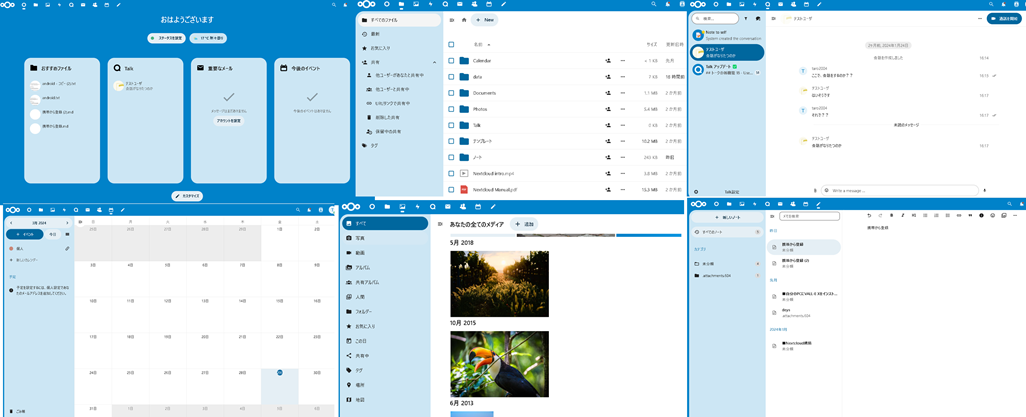Tick the checkbox next to Calendar folder
Screen dimensions: 1026x417
[451, 61]
